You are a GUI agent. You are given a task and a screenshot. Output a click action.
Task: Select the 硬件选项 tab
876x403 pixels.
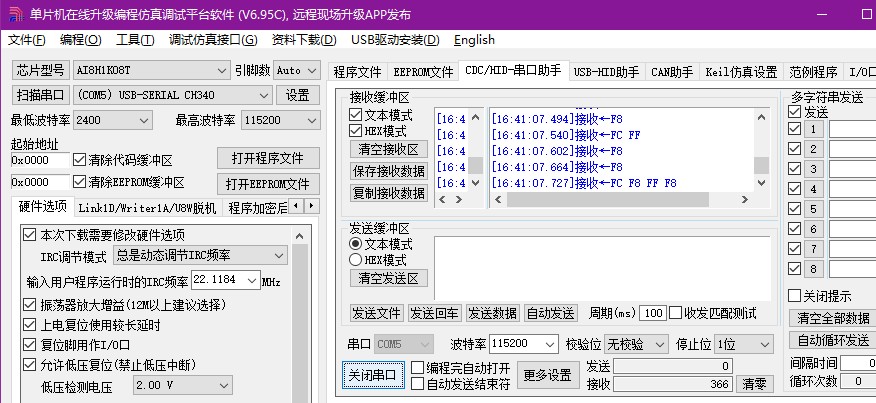coord(42,206)
